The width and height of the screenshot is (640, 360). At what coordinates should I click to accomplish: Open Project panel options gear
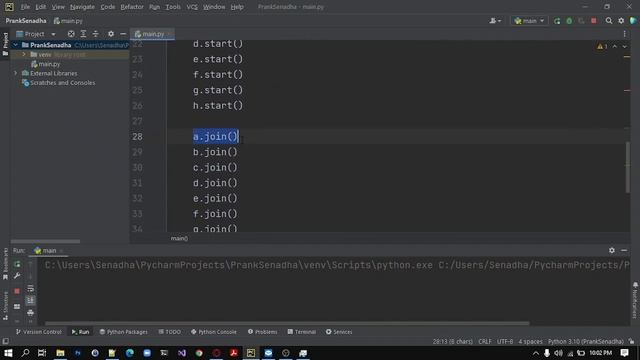coord(111,34)
